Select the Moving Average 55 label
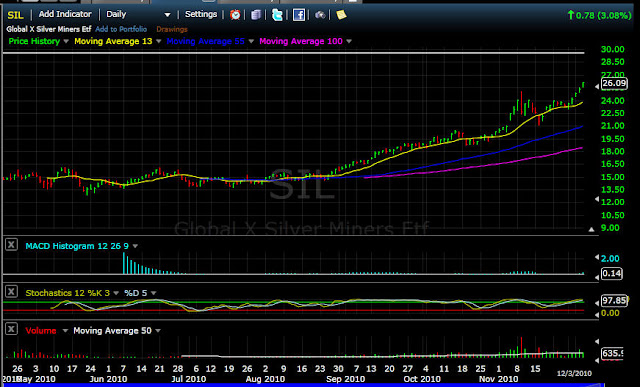Viewport: 640px width, 387px height. 205,41
